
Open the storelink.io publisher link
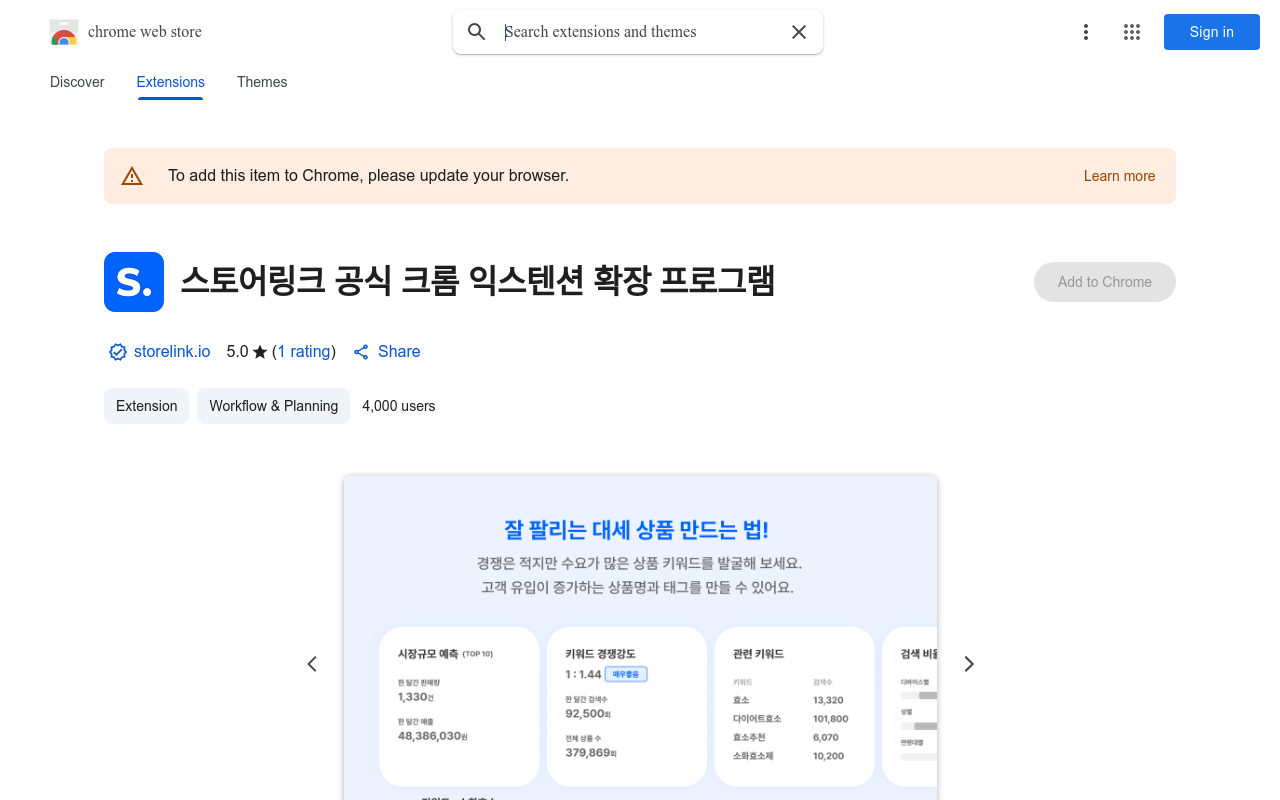(x=172, y=352)
